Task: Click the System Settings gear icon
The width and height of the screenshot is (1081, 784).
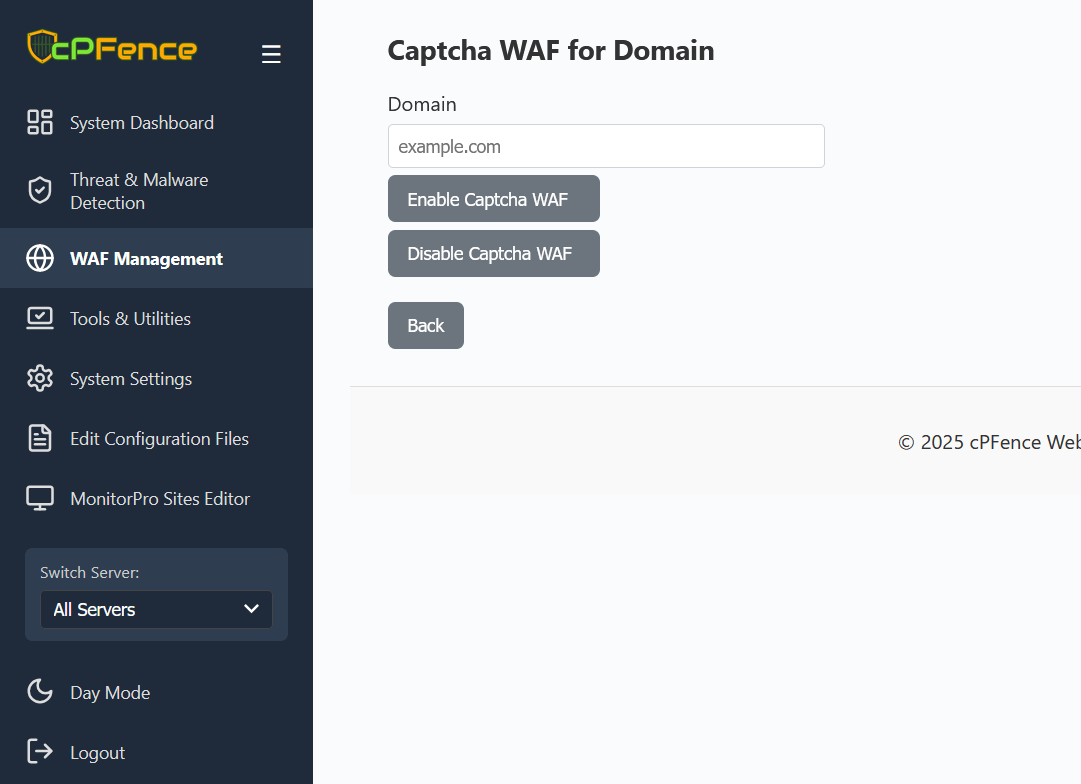Action: coord(40,379)
